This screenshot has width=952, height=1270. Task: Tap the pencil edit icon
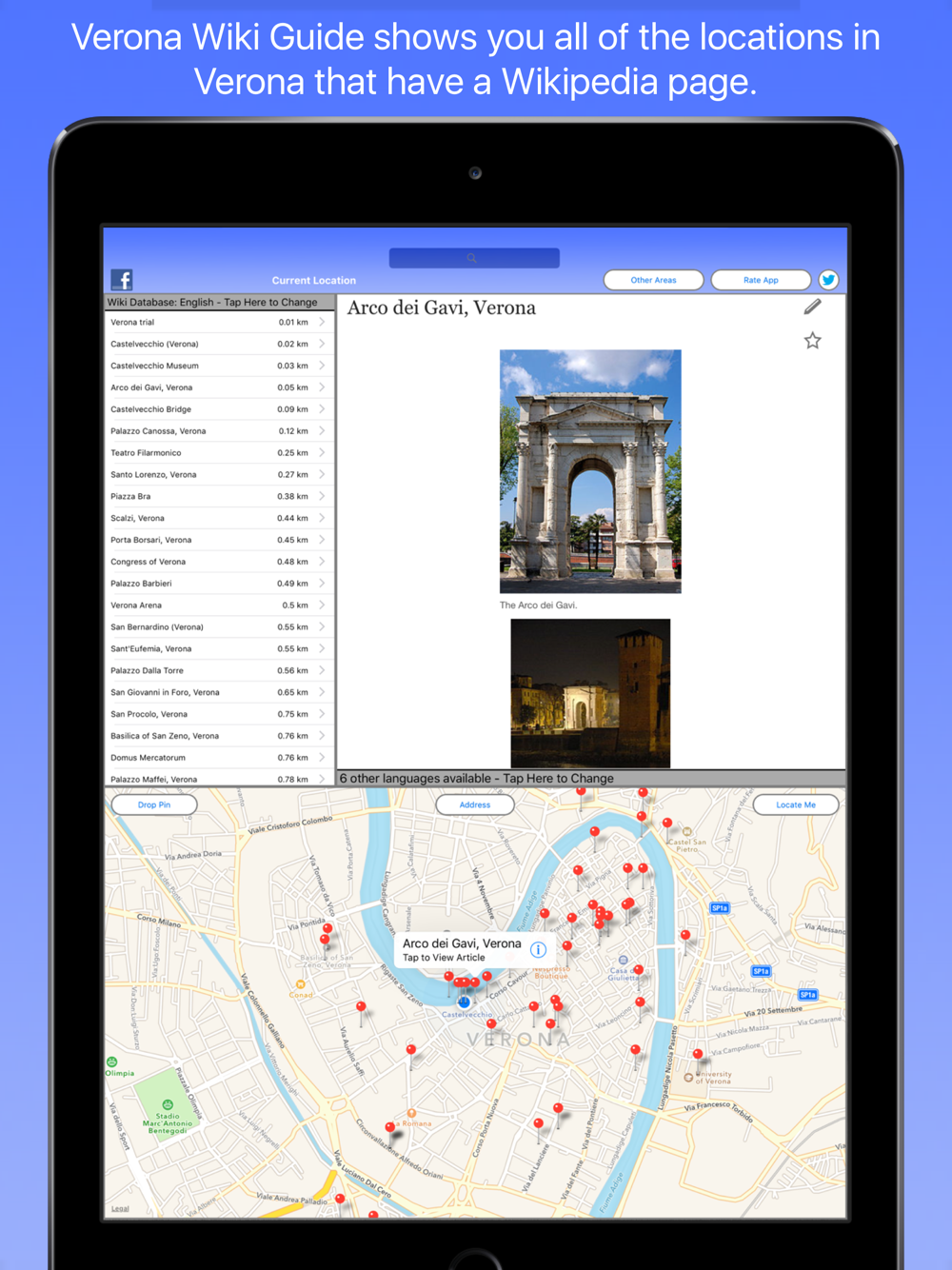[812, 307]
